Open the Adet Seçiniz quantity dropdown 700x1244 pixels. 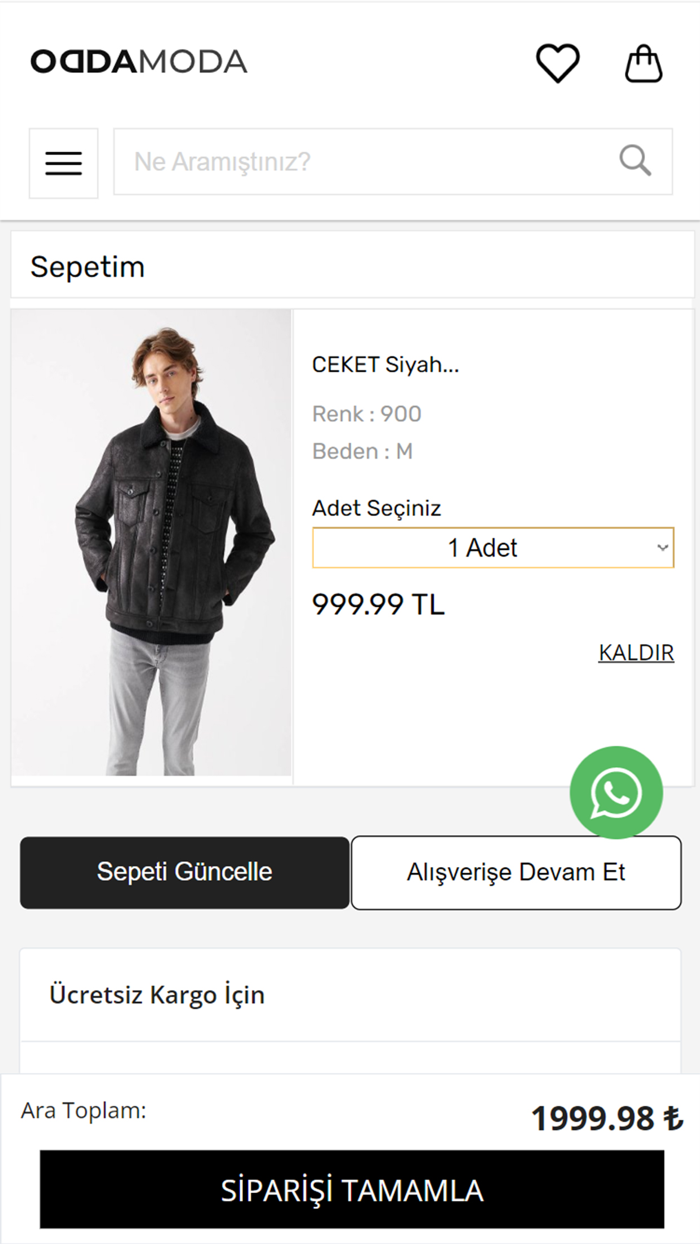coord(493,548)
